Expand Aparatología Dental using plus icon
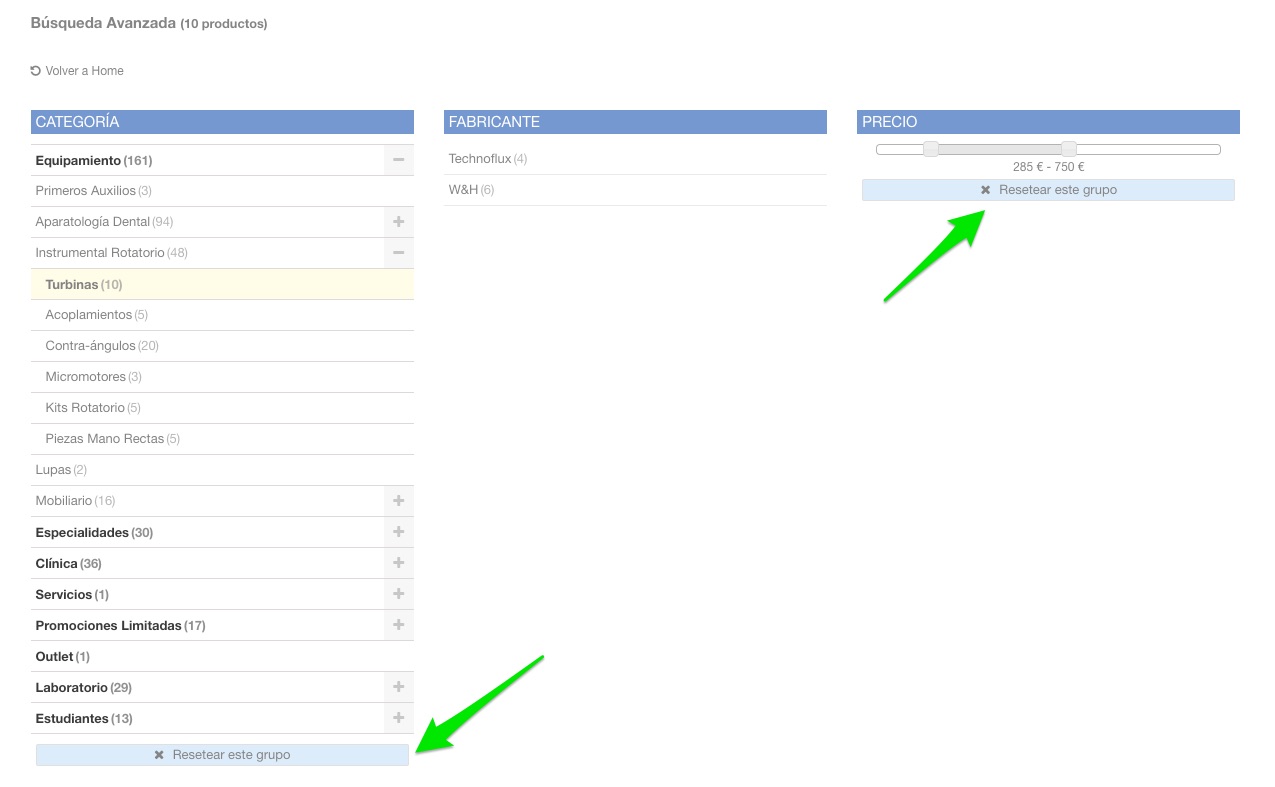Screen dimensions: 1275x787 (x=398, y=222)
